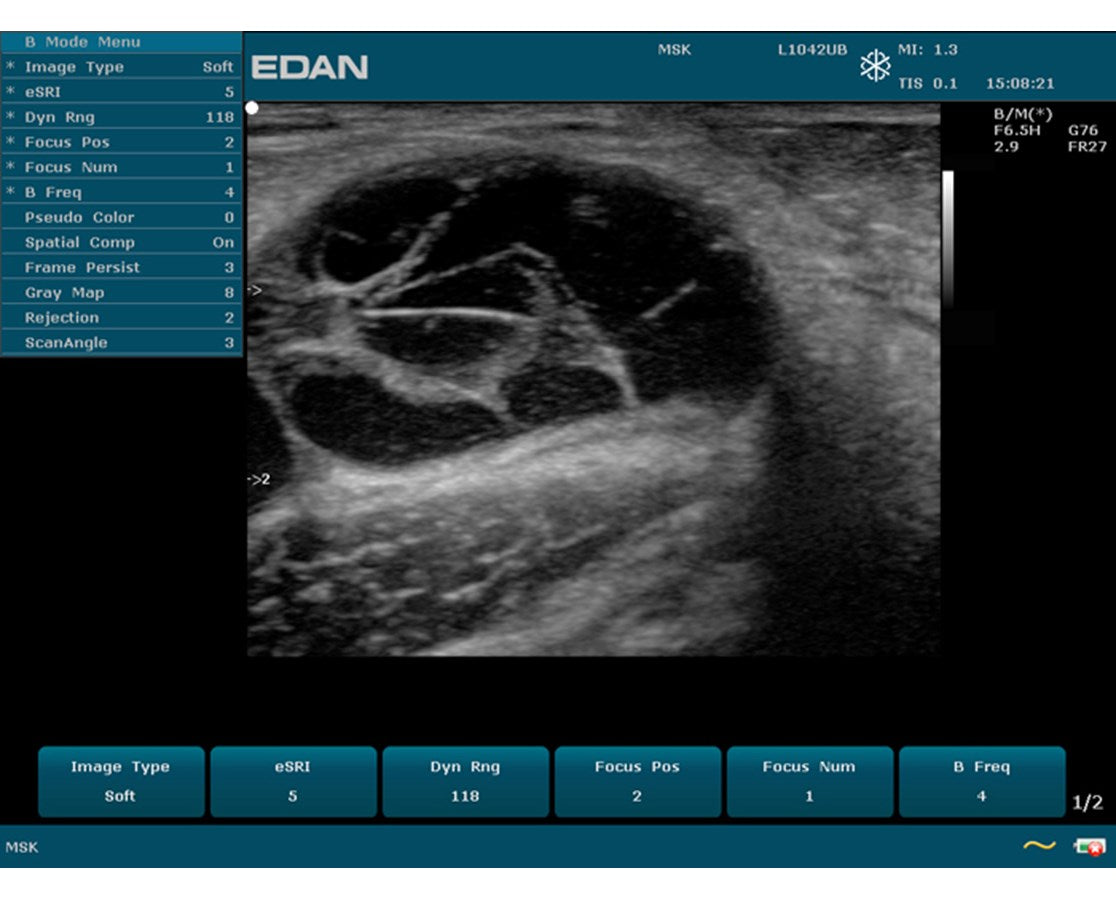Select Dyn Rng 118 menu row
Screen dimensions: 1116x900
coord(122,117)
